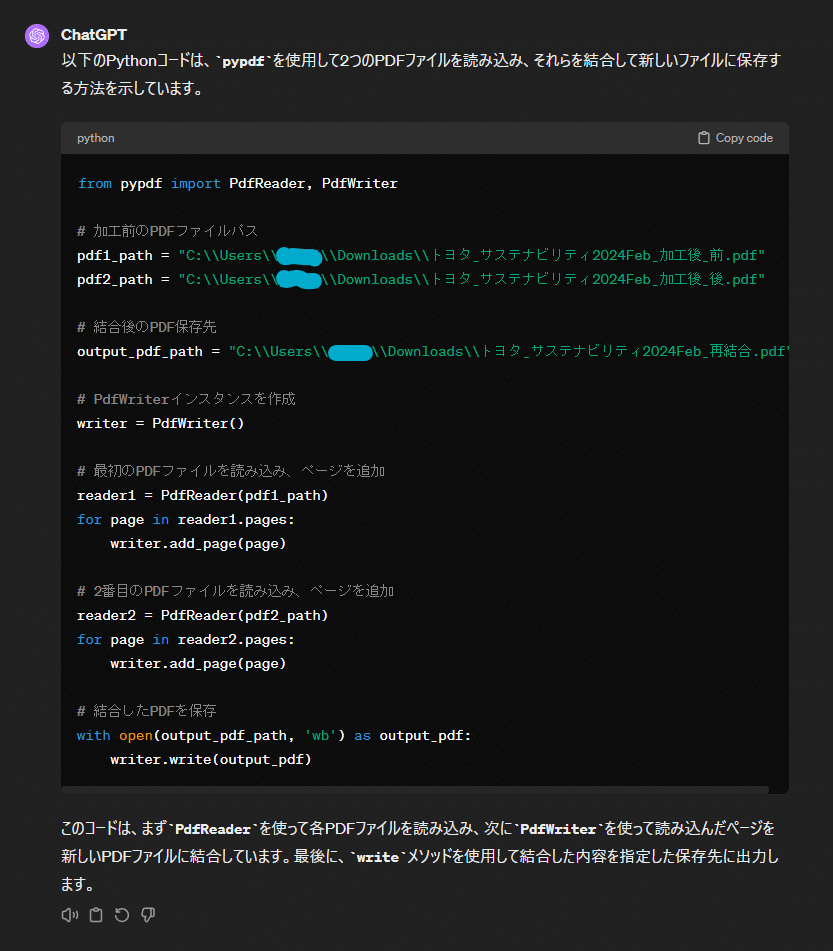The width and height of the screenshot is (833, 951).
Task: Click the line 'writer.write(output_pdf)'
Action: coord(211,759)
